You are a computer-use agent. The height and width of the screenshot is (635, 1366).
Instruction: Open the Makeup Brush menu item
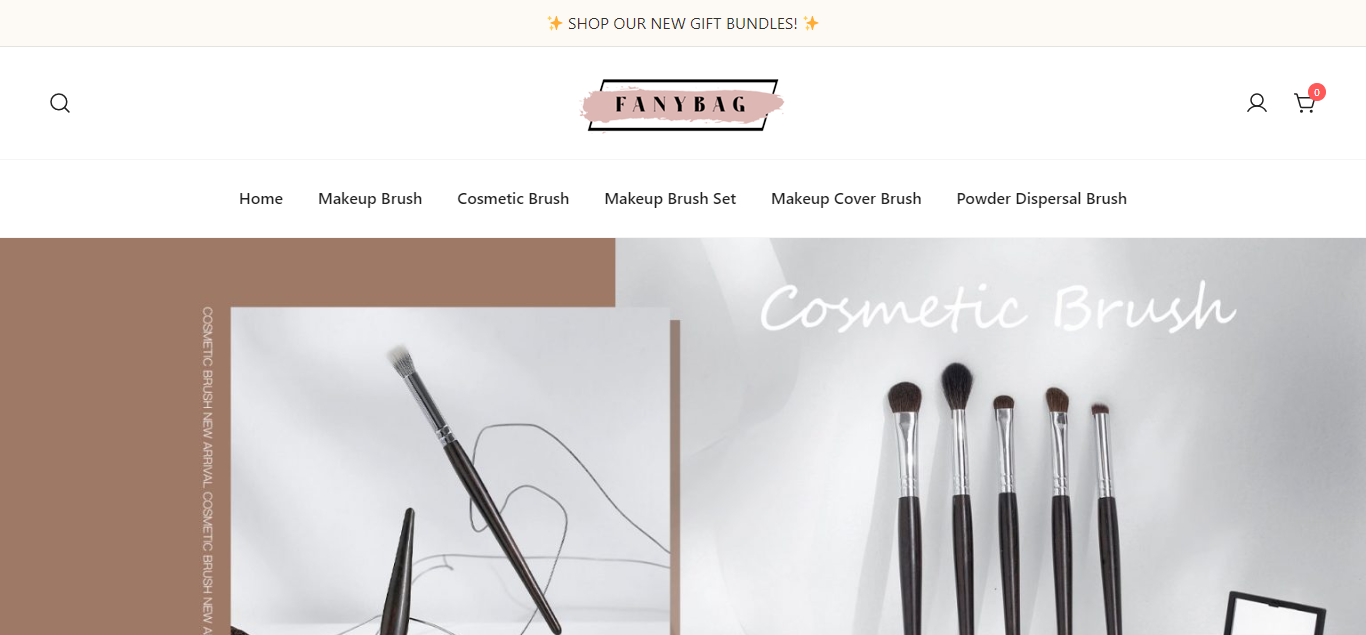[370, 199]
